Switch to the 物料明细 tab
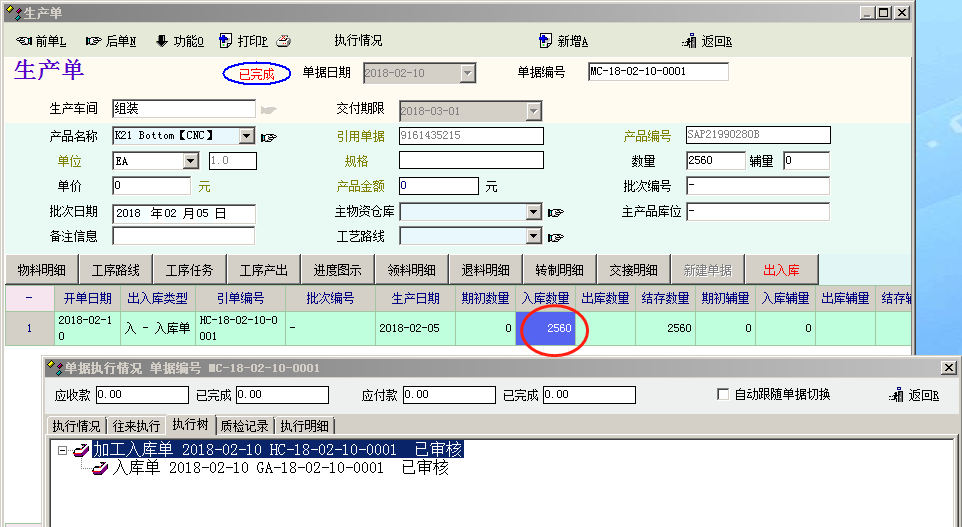The height and width of the screenshot is (527, 962). (42, 270)
